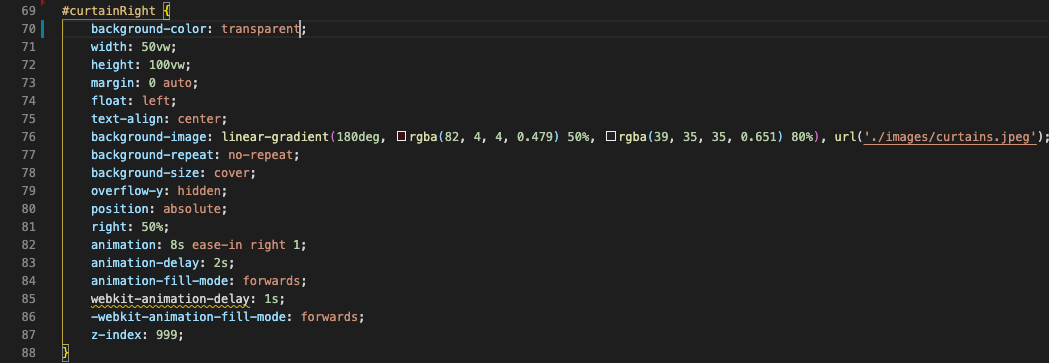Click the 'position' property name
The width and height of the screenshot is (1049, 363).
point(121,209)
